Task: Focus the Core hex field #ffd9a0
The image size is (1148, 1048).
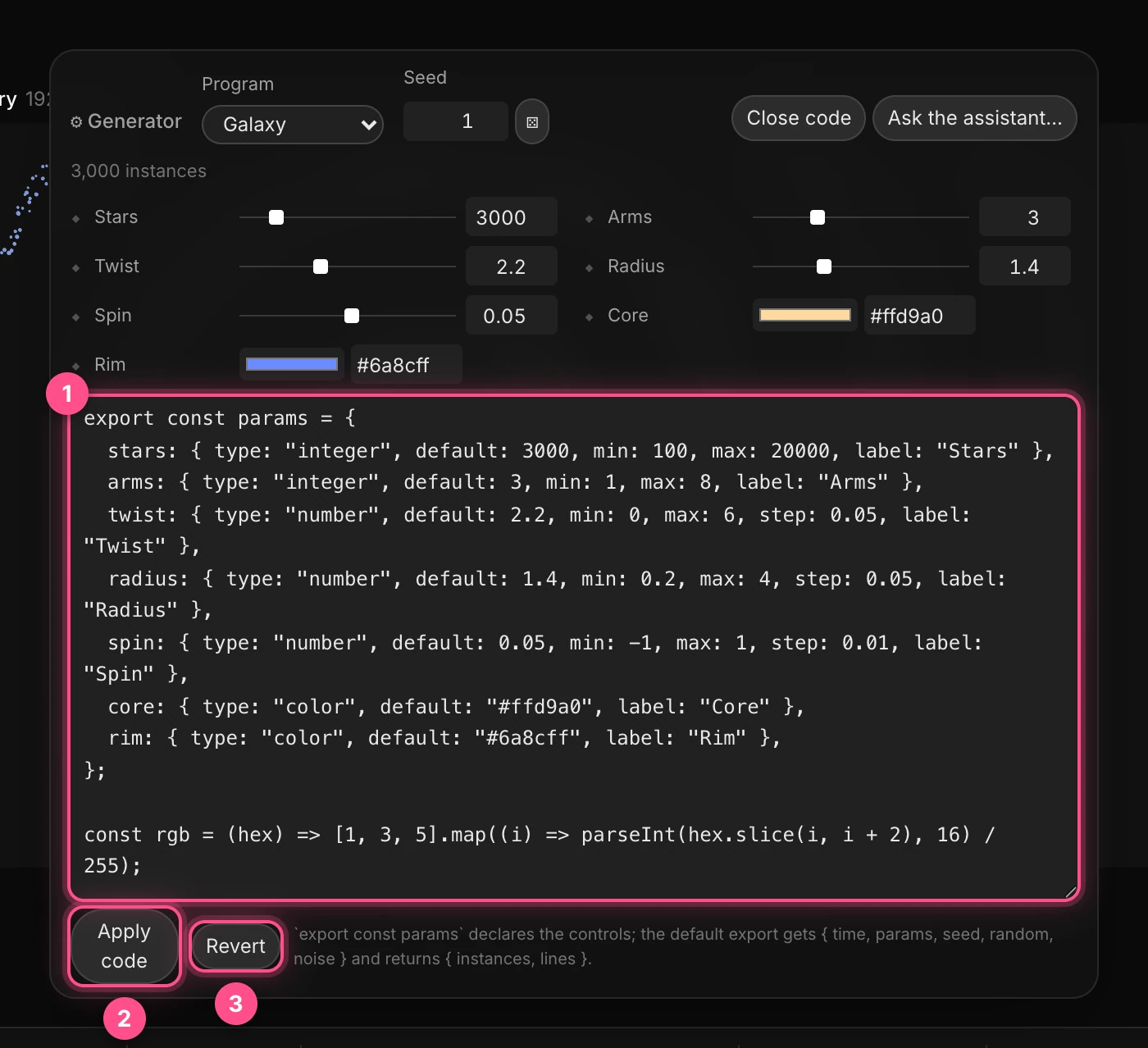Action: pos(920,316)
